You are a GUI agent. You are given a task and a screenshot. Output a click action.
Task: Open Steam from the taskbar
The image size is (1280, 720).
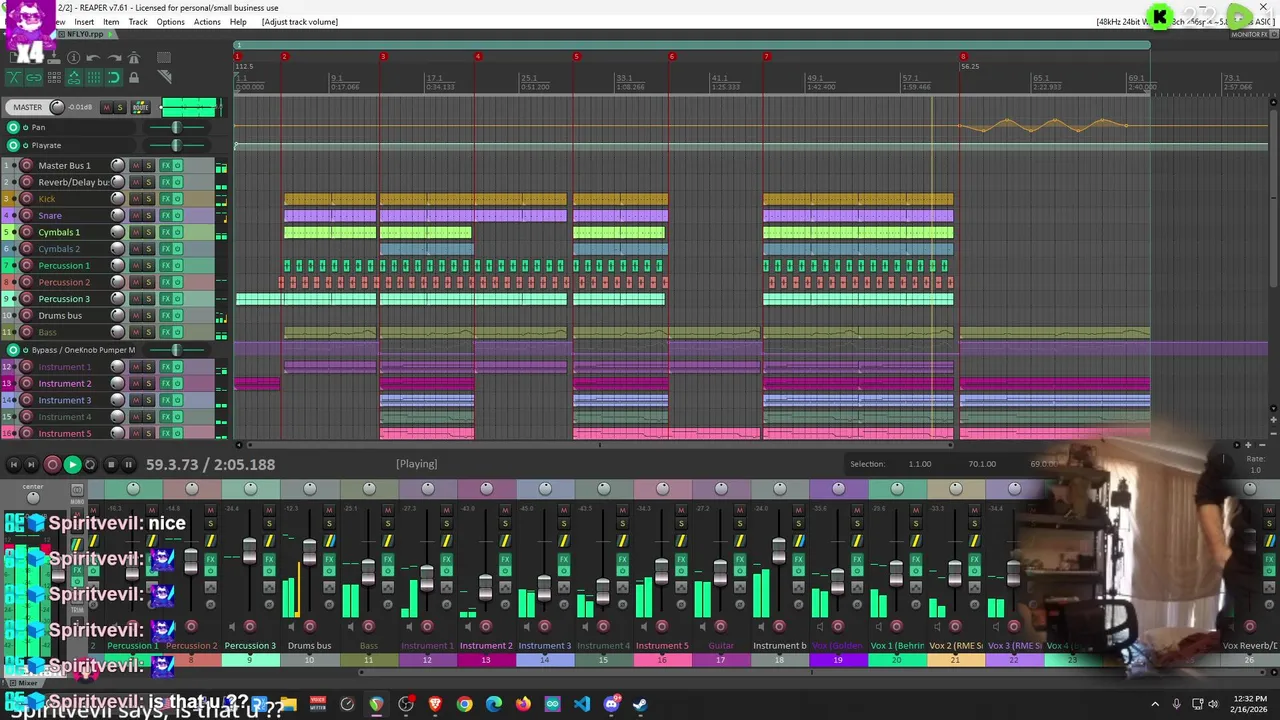click(640, 704)
